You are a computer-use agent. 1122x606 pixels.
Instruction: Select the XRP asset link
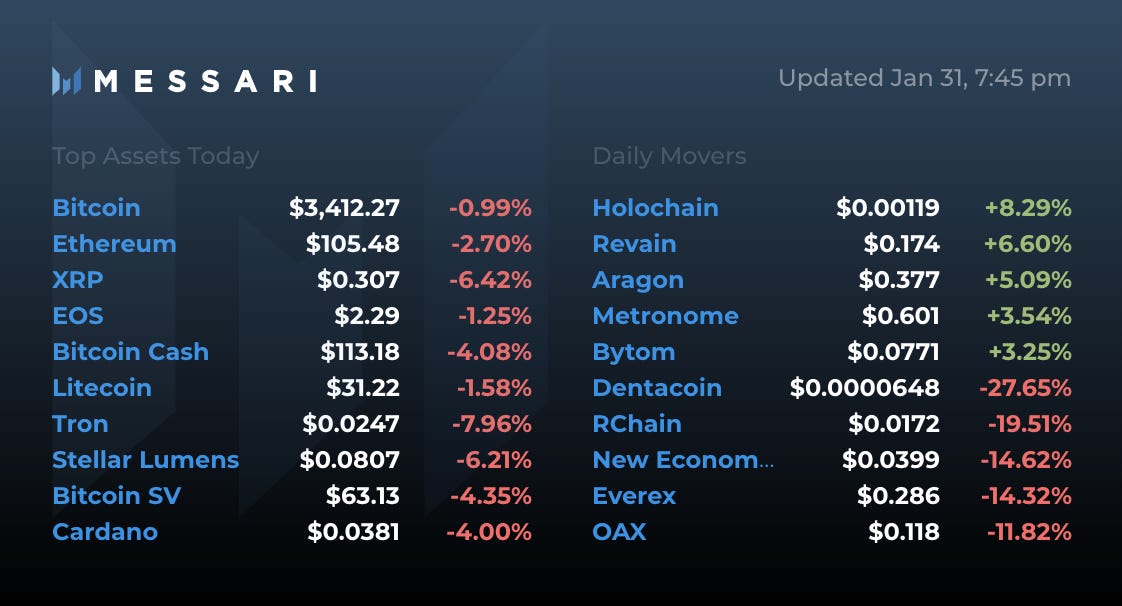(78, 280)
